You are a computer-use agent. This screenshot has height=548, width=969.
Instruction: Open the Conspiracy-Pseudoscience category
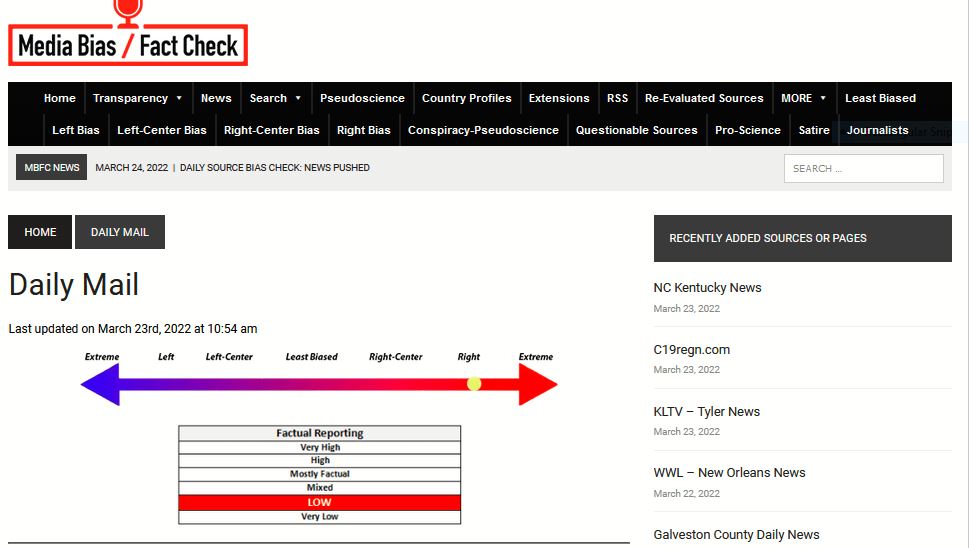[x=483, y=130]
